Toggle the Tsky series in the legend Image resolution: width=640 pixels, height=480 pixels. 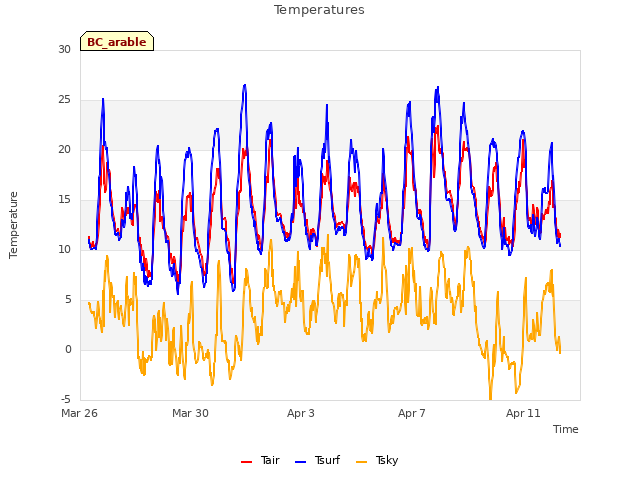point(377,460)
